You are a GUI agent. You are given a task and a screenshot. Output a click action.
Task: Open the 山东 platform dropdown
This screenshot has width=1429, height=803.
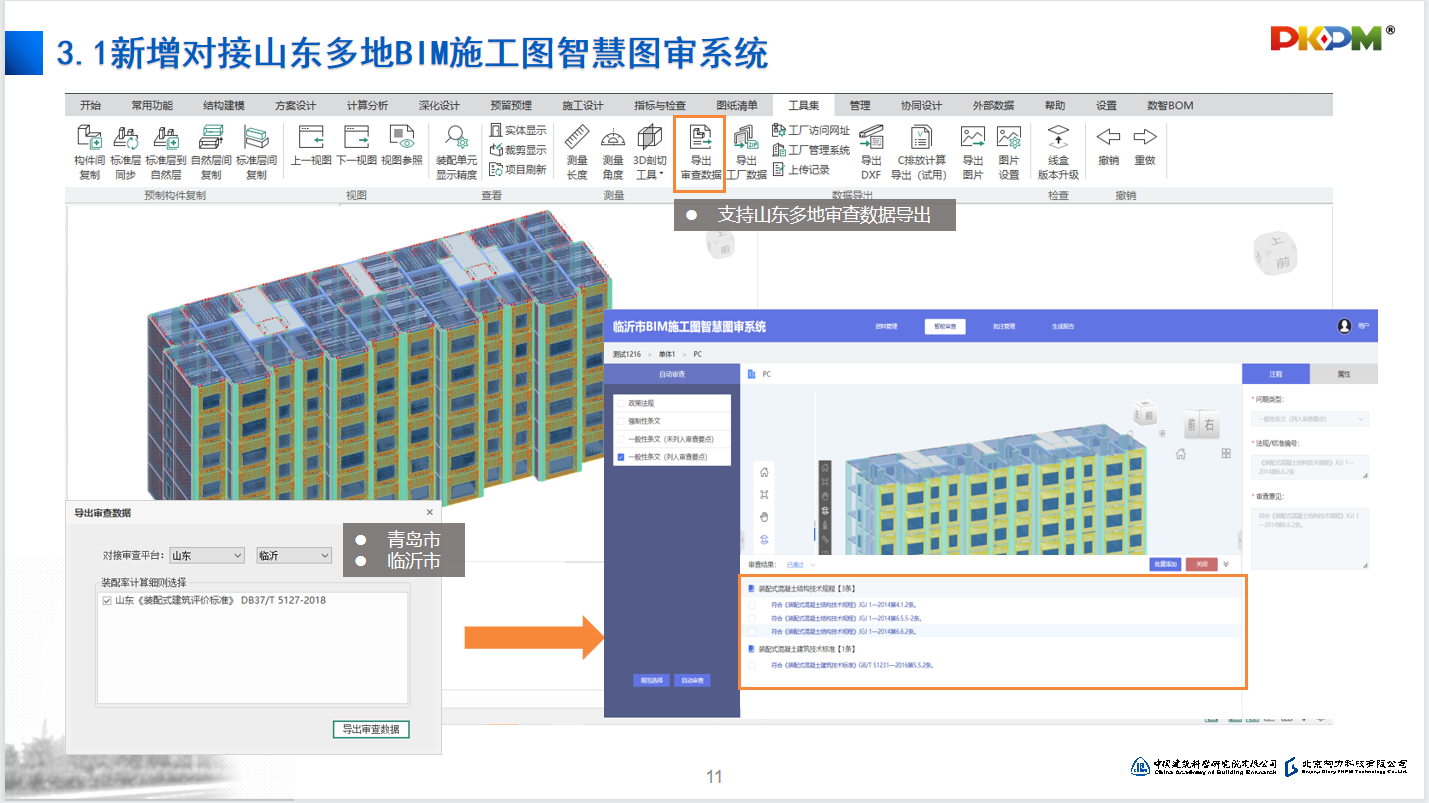pyautogui.click(x=206, y=555)
